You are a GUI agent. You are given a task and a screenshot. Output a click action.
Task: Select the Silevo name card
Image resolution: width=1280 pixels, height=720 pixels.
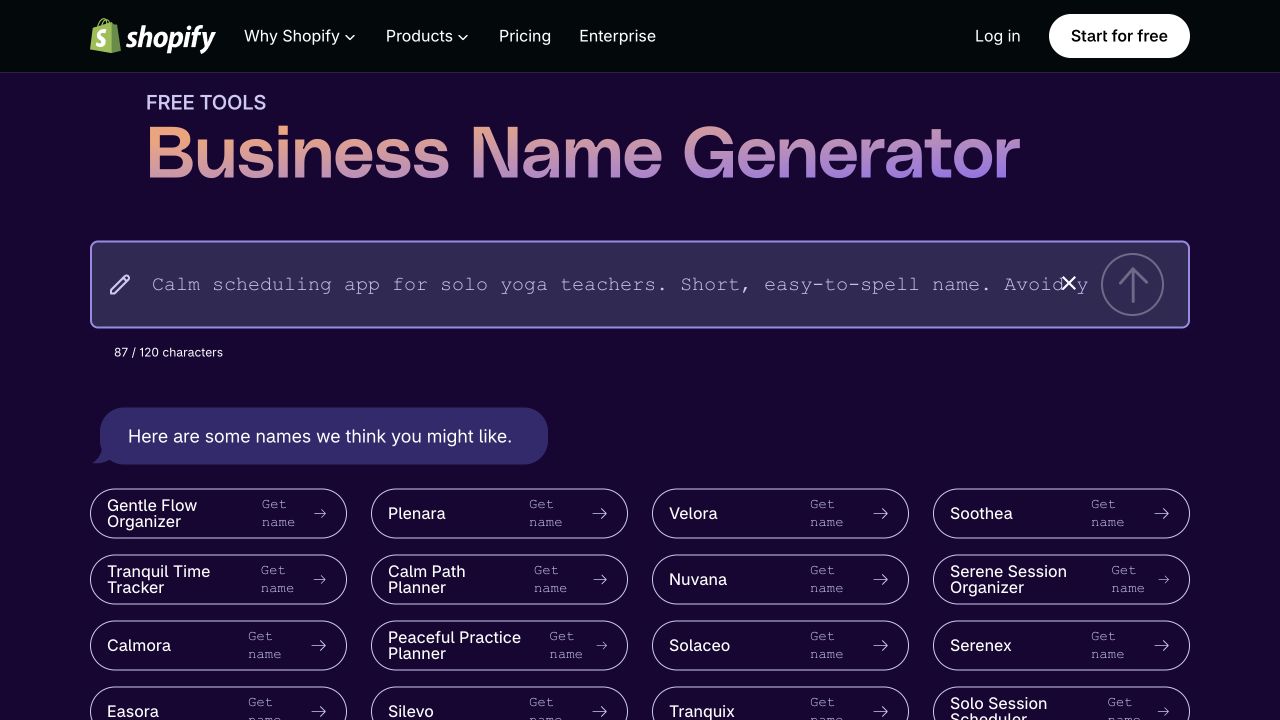(499, 704)
